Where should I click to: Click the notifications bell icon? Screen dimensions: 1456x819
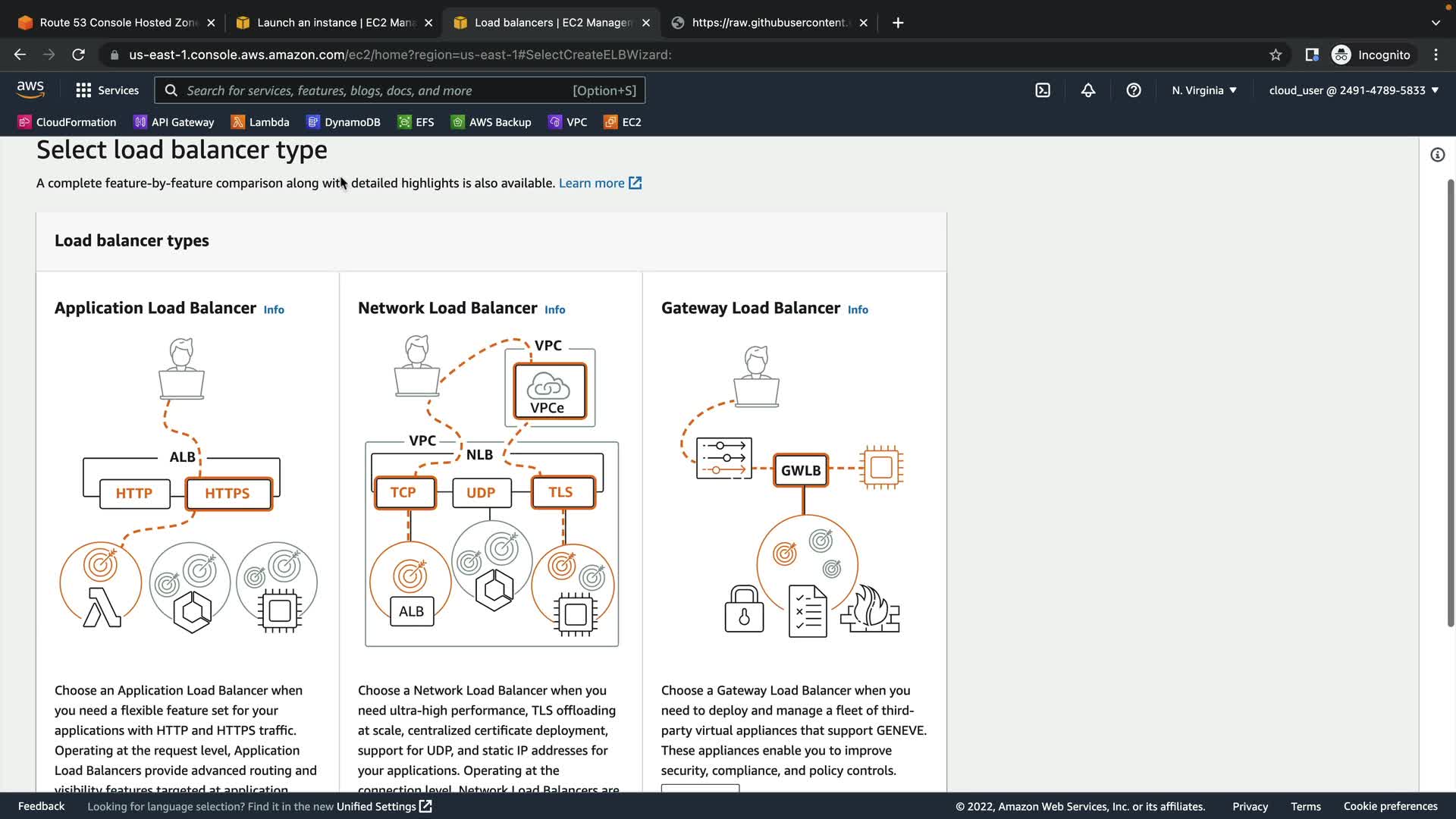point(1088,90)
